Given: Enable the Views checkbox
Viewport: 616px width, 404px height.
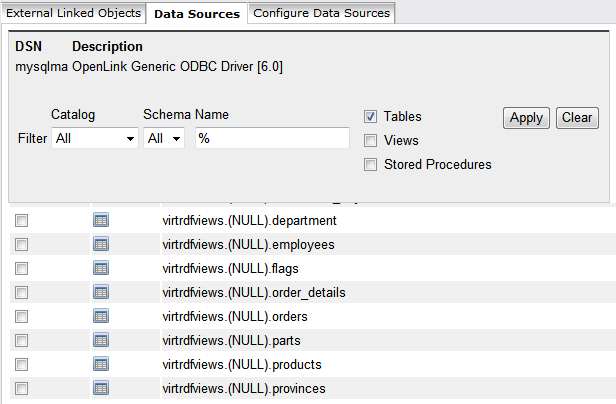Looking at the screenshot, I should click(370, 141).
